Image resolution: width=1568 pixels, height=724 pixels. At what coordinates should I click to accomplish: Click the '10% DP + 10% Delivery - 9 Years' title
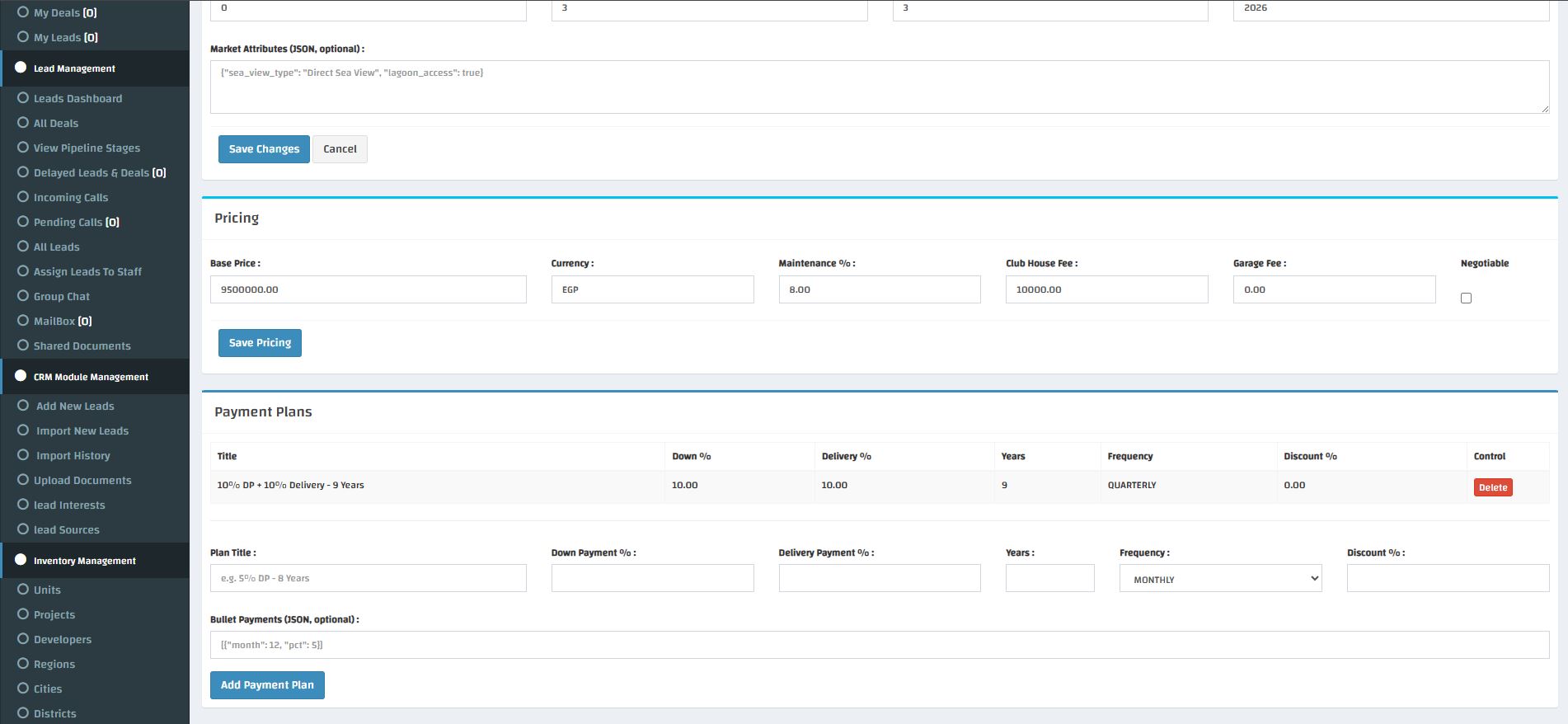tap(290, 485)
